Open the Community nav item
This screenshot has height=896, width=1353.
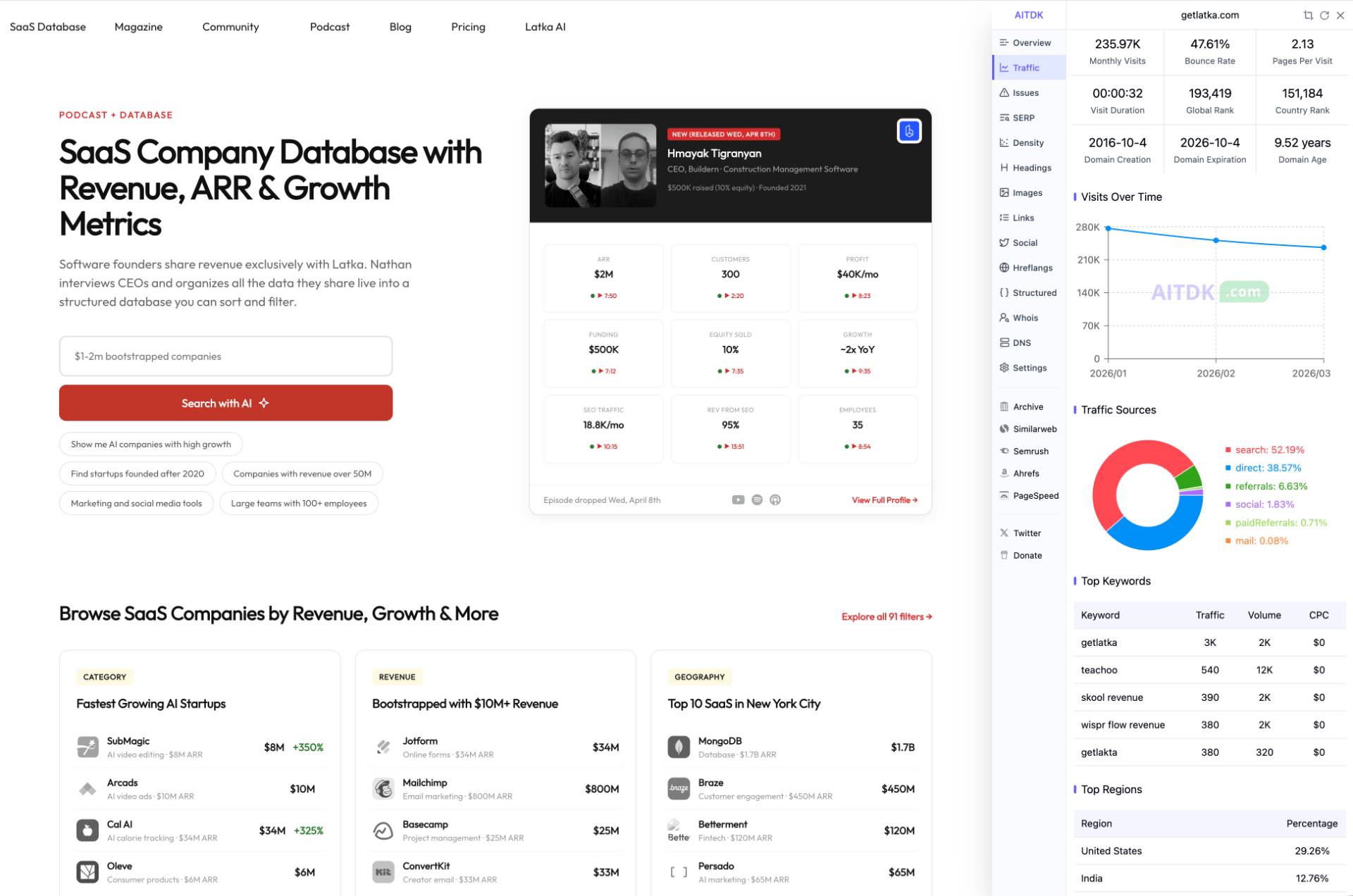click(x=230, y=27)
